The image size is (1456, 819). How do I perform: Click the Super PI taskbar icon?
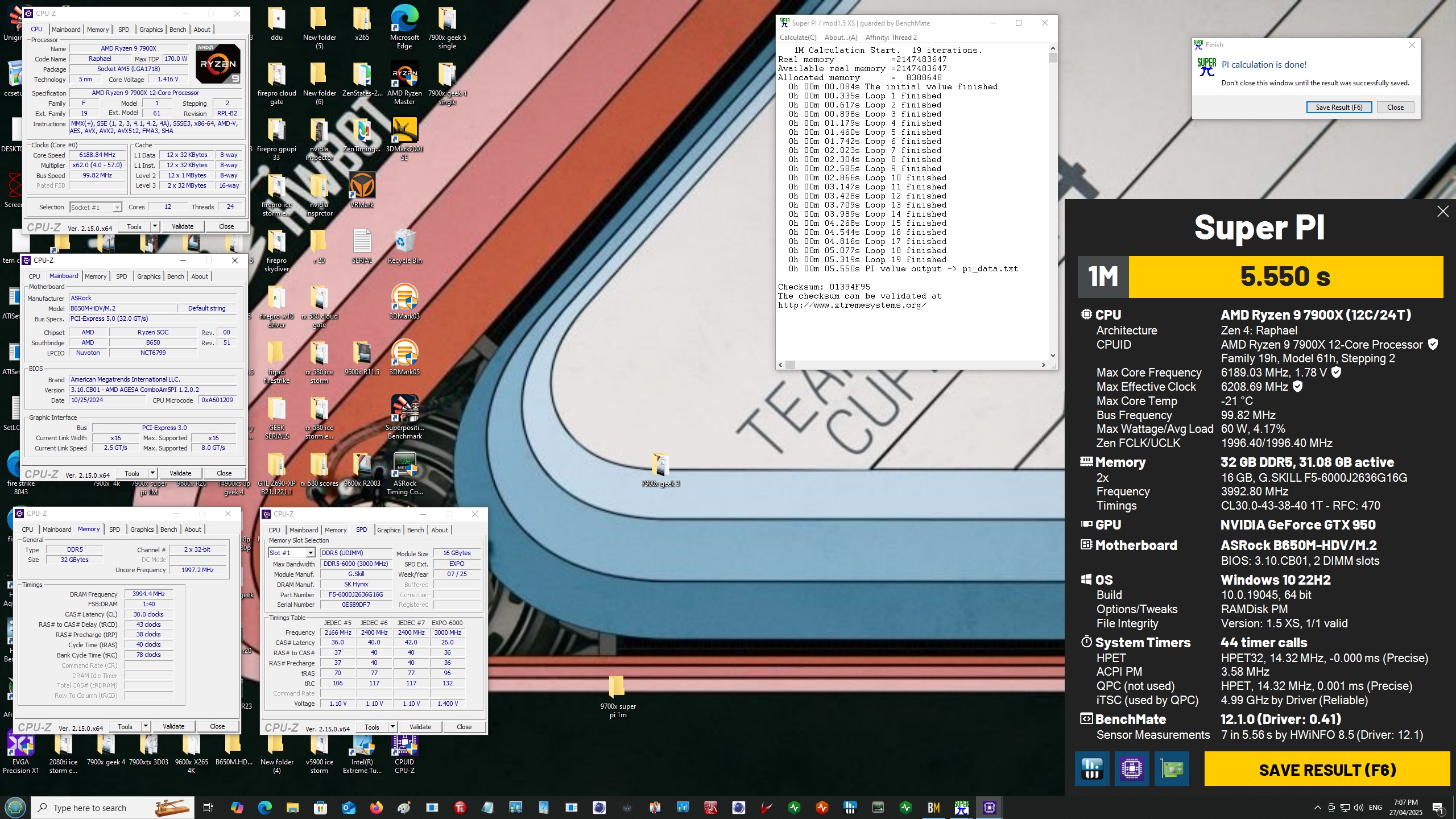962,807
